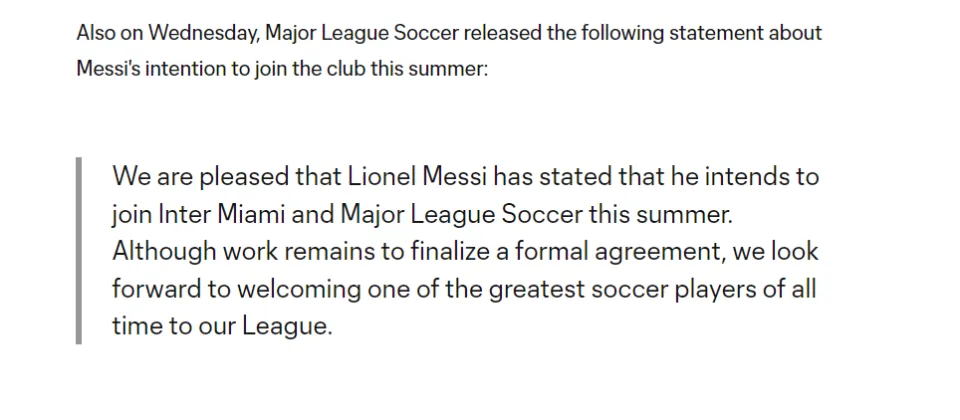Click the words "this summer." in the quote
The width and height of the screenshot is (960, 420).
coord(661,214)
